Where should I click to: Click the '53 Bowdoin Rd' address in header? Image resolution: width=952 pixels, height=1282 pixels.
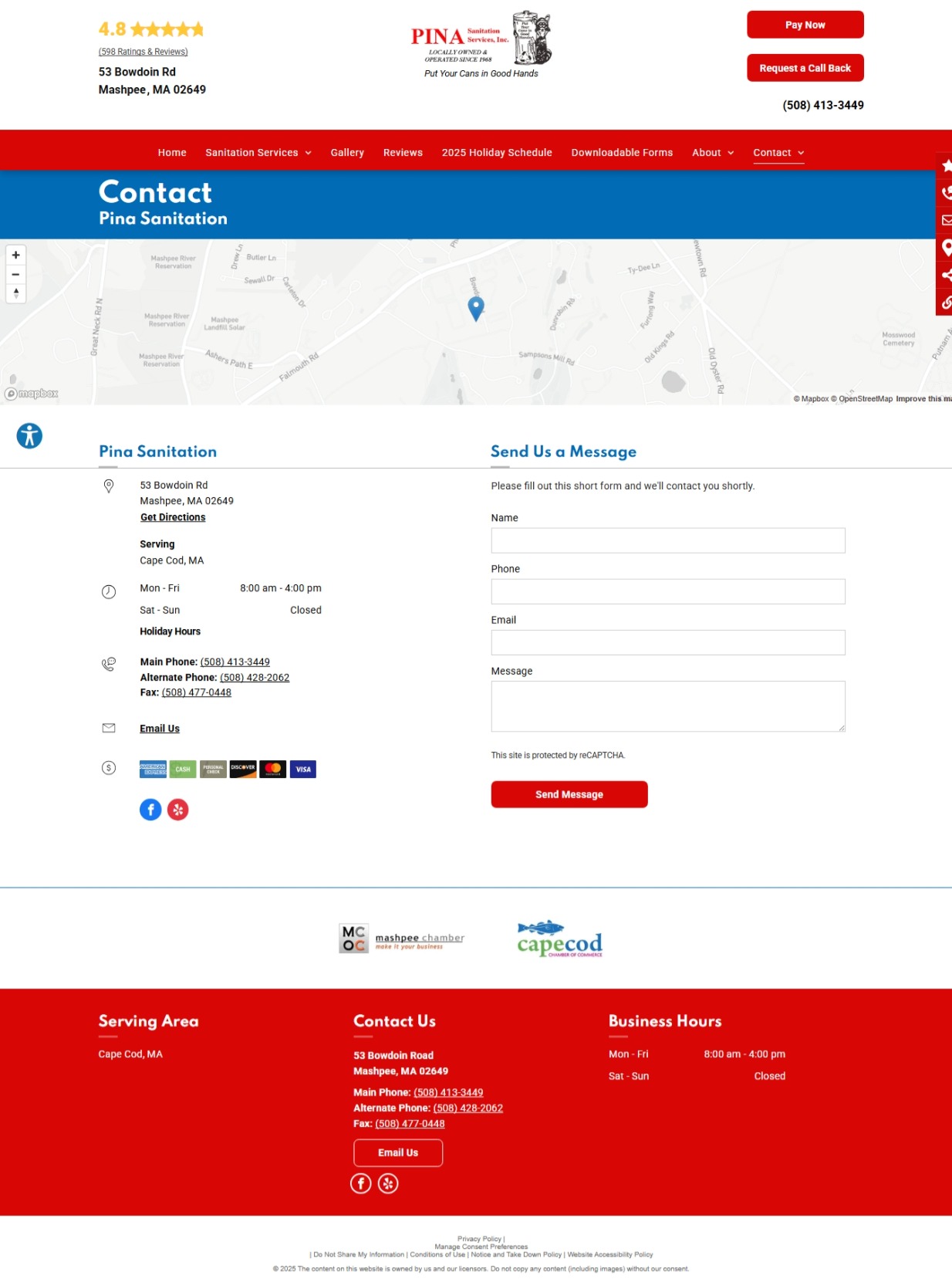click(137, 72)
